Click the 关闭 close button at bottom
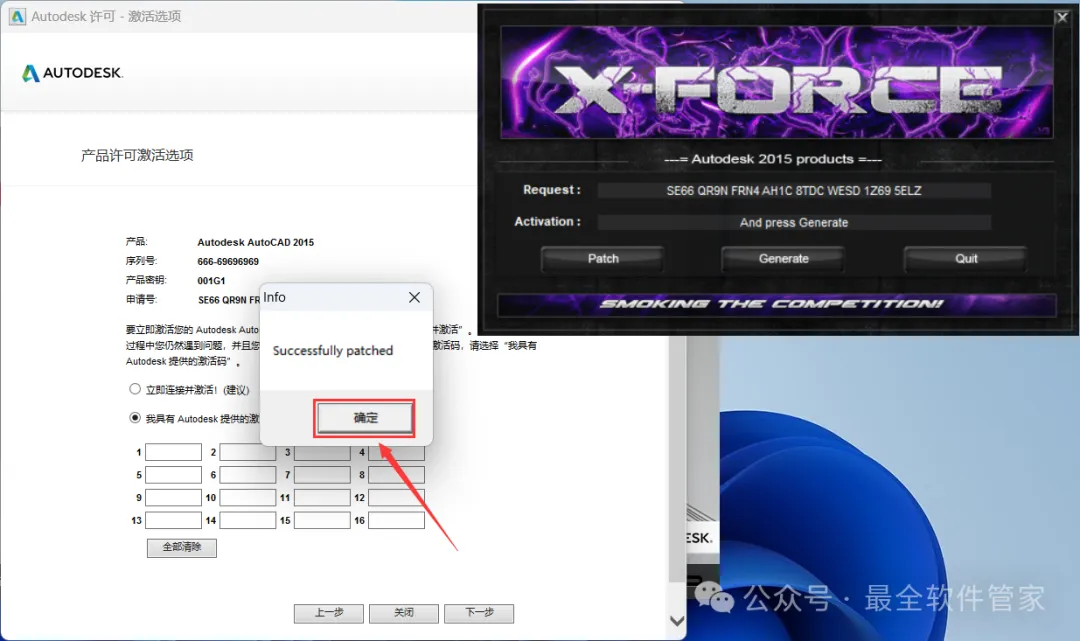Image resolution: width=1080 pixels, height=641 pixels. [404, 613]
